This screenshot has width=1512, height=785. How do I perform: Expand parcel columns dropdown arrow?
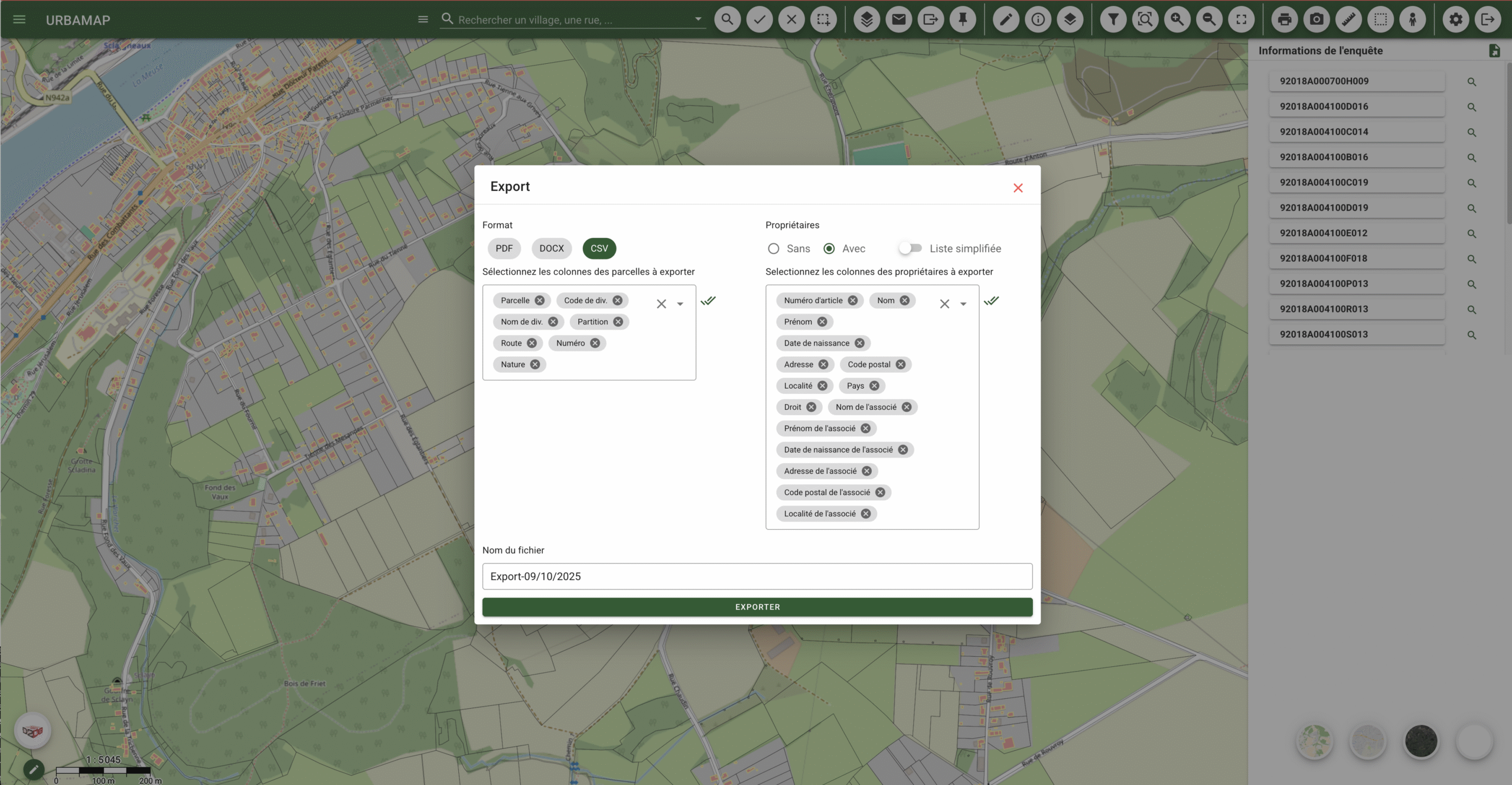click(680, 304)
